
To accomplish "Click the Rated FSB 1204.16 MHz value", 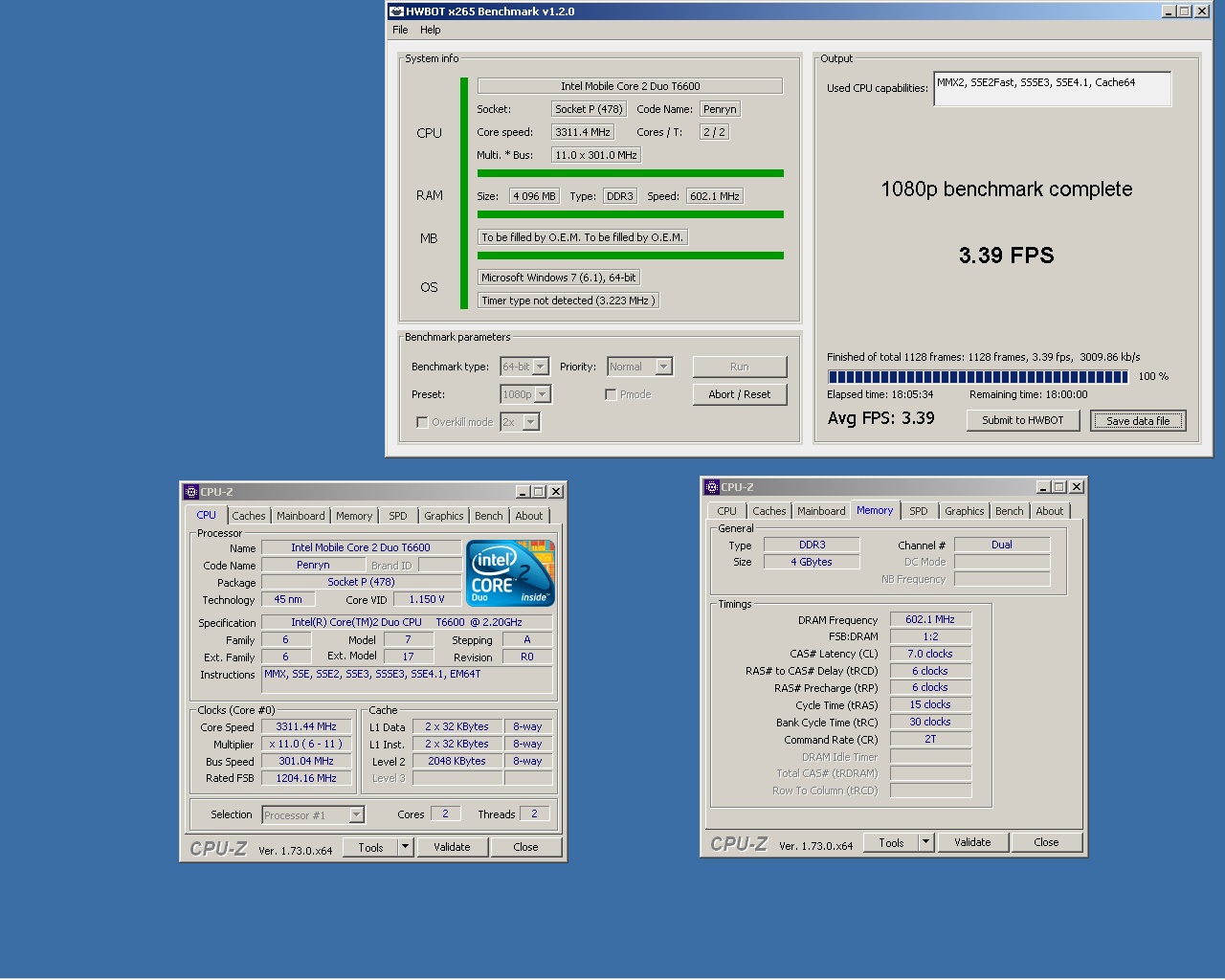I will click(x=306, y=778).
